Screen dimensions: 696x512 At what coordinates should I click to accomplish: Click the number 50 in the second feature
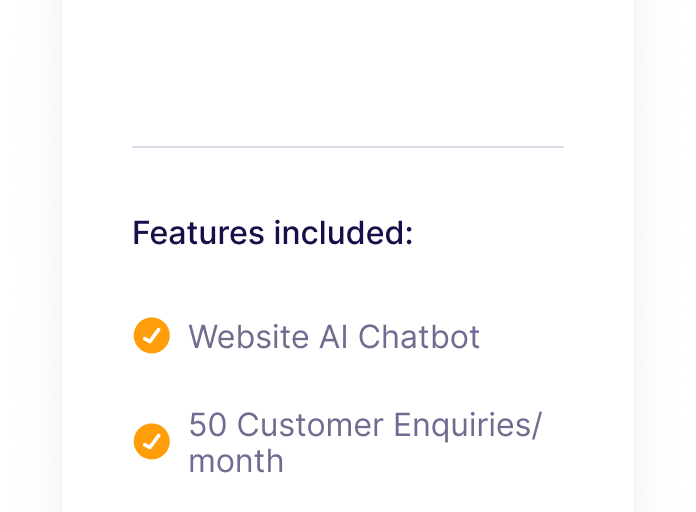tap(208, 425)
